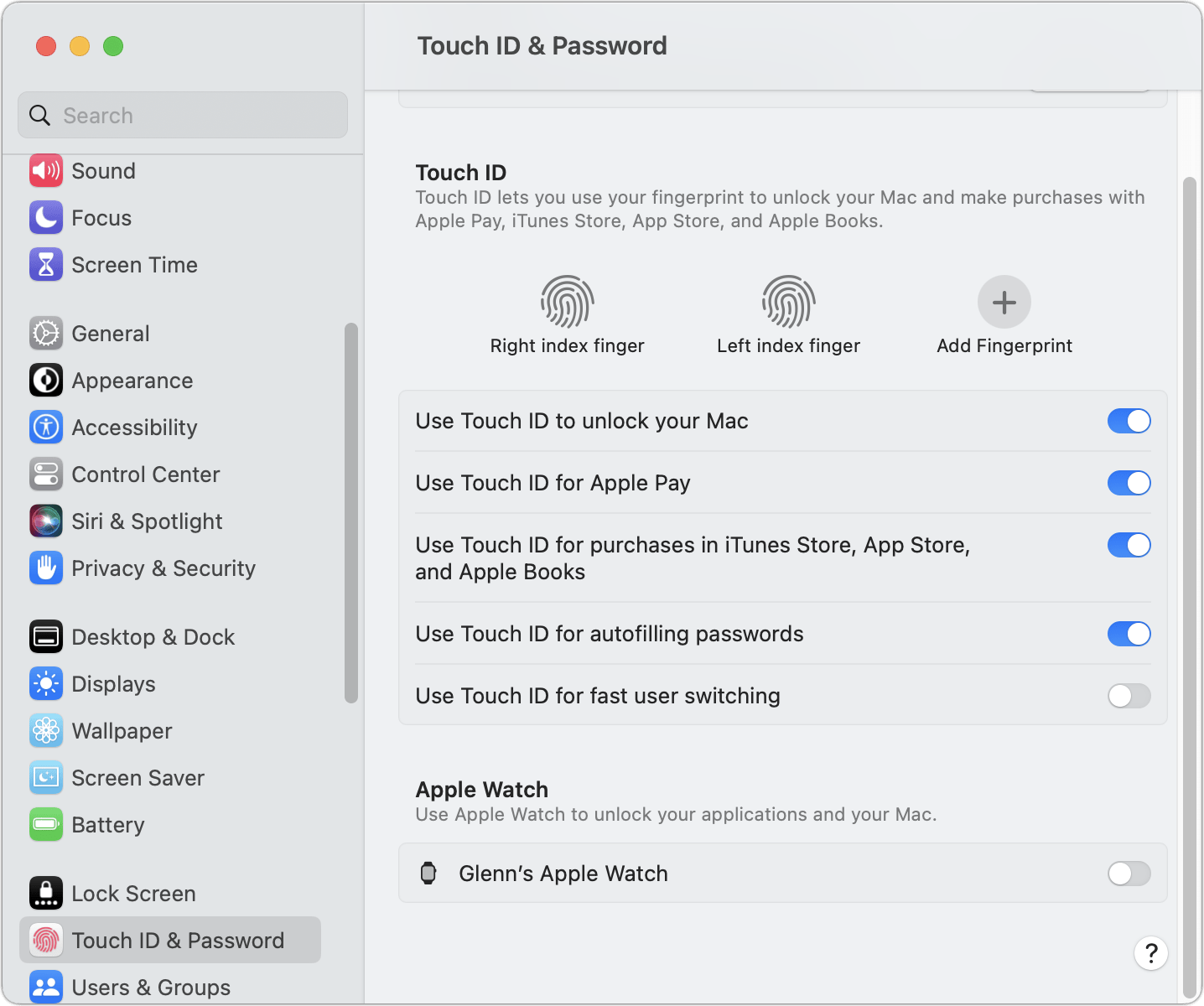
Task: Click the Battery icon in sidebar
Action: (45, 824)
